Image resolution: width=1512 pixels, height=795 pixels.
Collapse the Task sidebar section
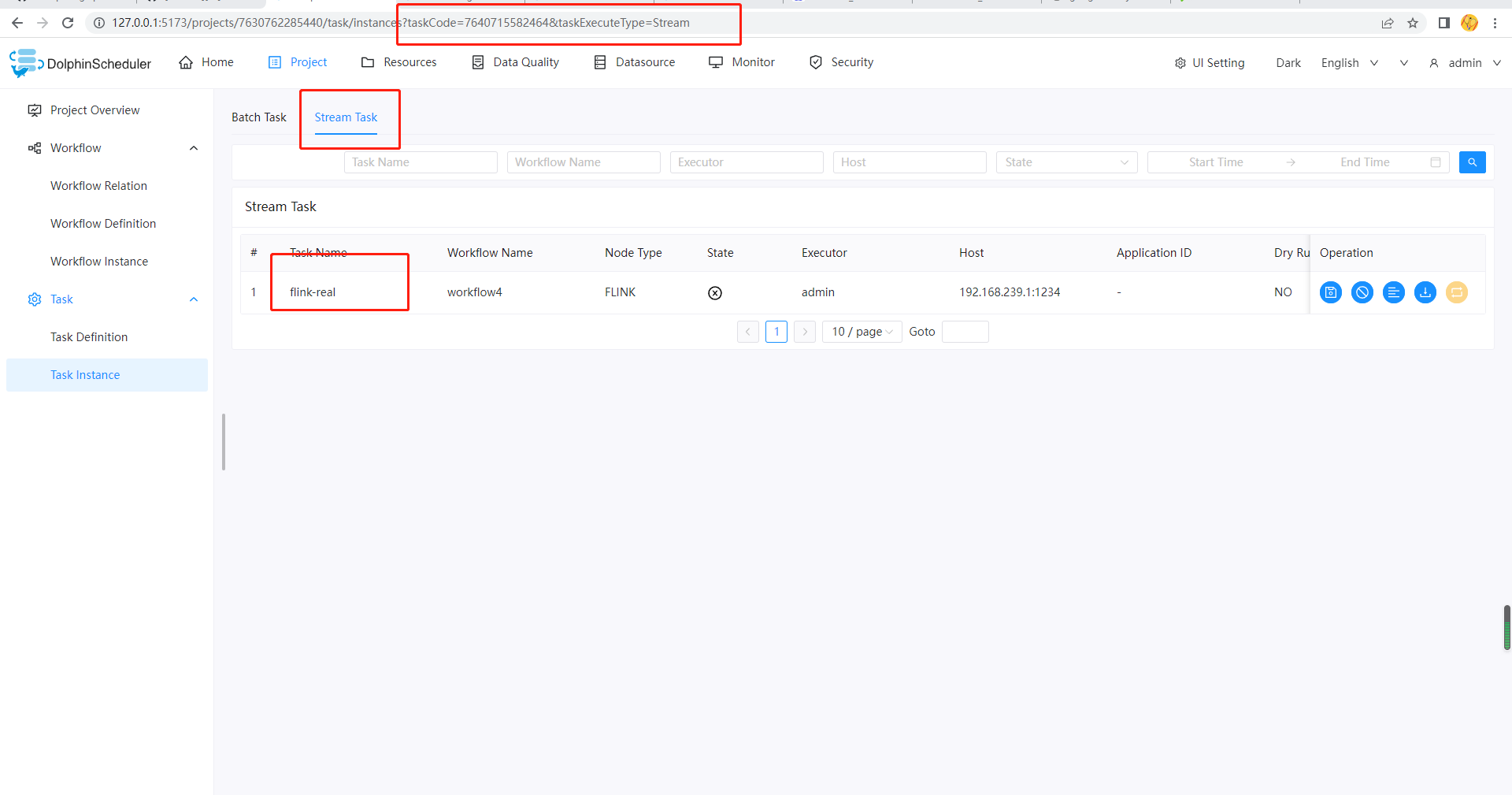pyautogui.click(x=194, y=299)
